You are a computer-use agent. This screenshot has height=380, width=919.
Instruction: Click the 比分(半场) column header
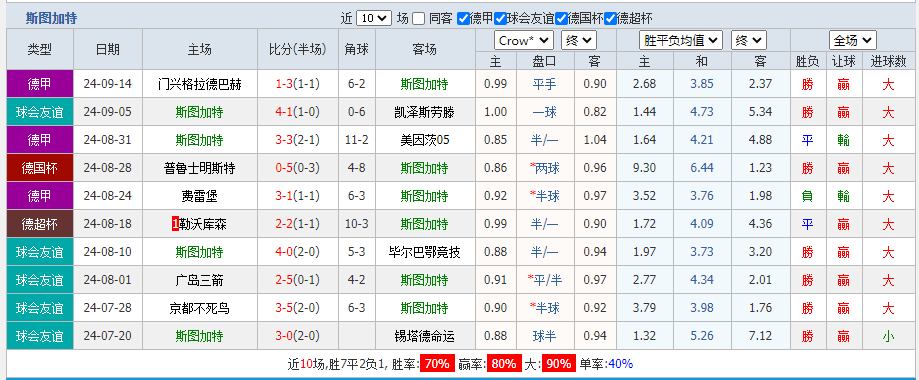[297, 50]
